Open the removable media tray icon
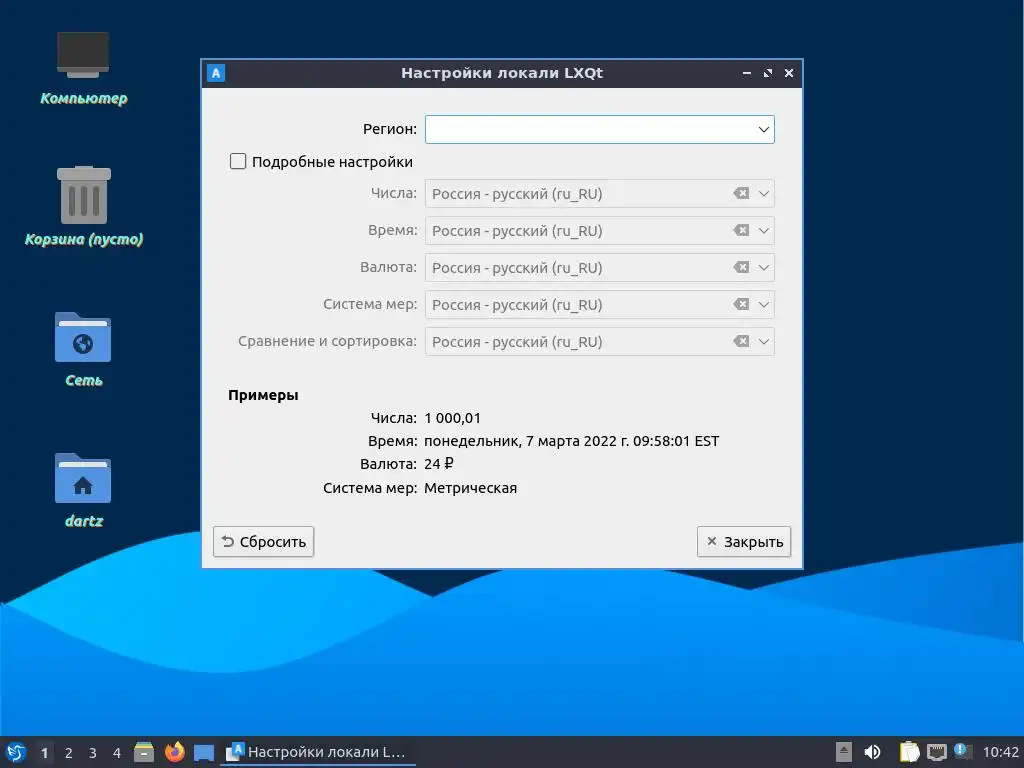Screen dimensions: 1024x768 844,752
